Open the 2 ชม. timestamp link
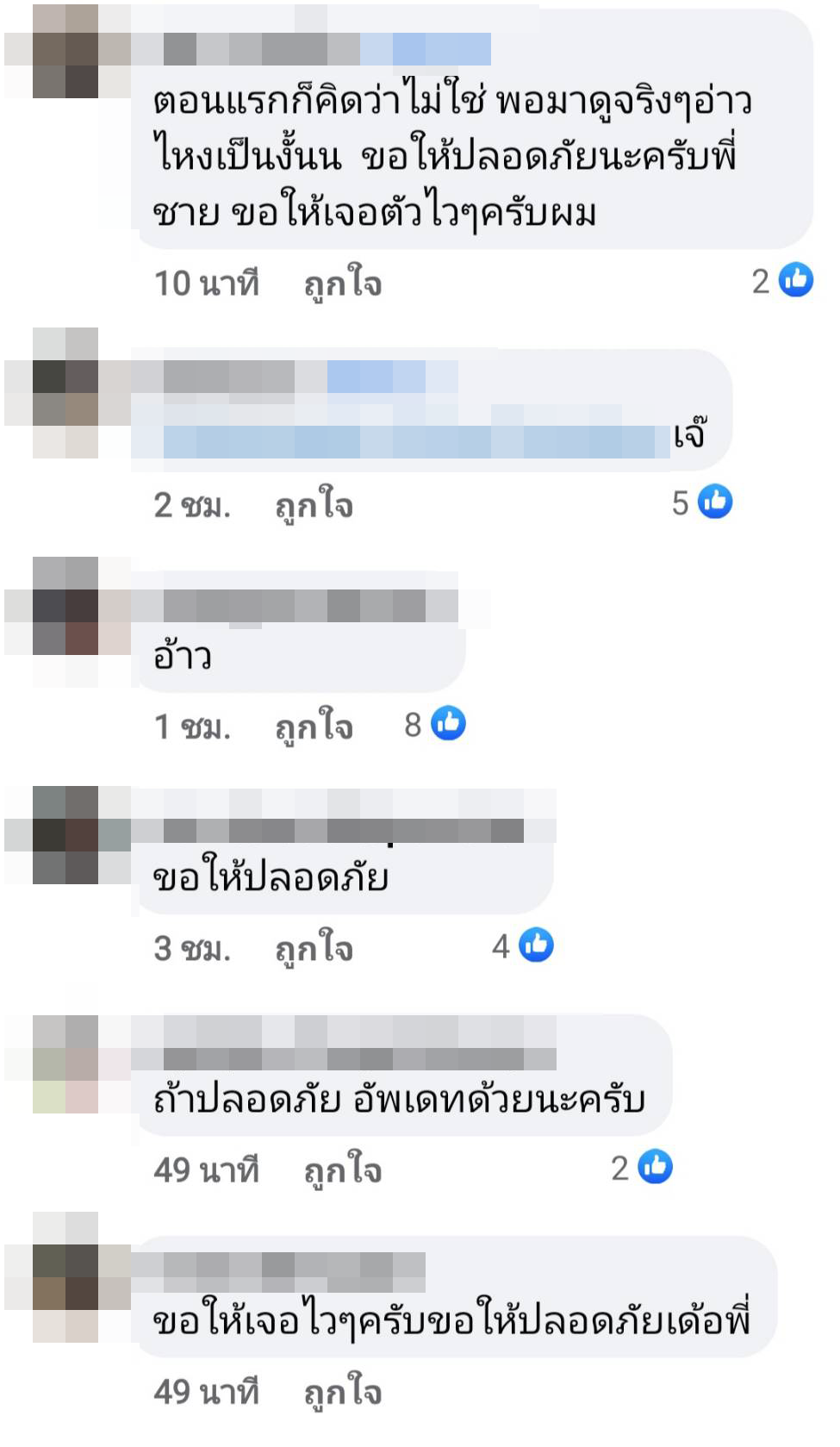 pos(193,505)
